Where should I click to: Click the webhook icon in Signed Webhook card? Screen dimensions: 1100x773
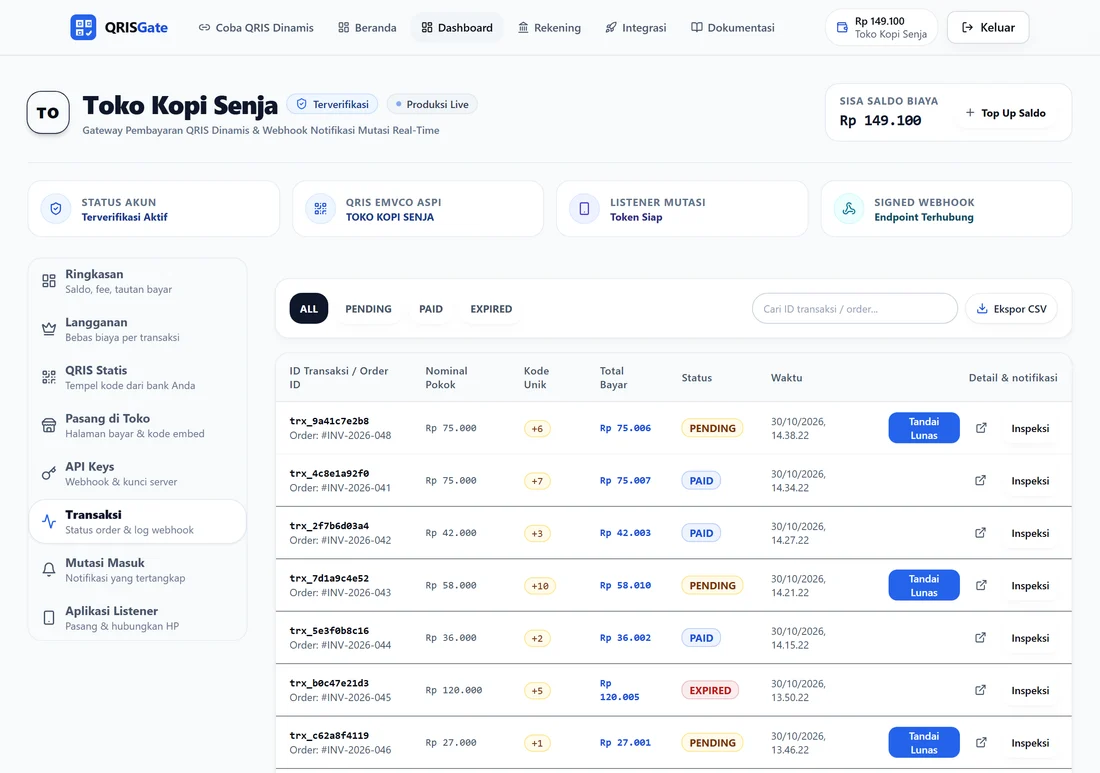849,209
